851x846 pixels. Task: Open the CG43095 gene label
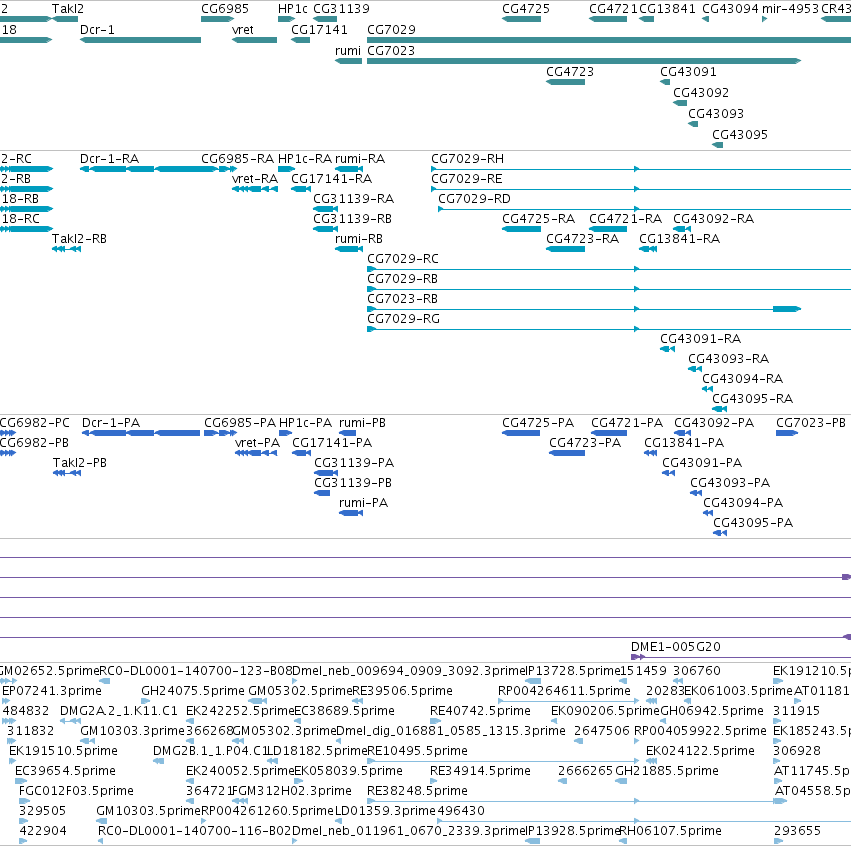(x=740, y=135)
